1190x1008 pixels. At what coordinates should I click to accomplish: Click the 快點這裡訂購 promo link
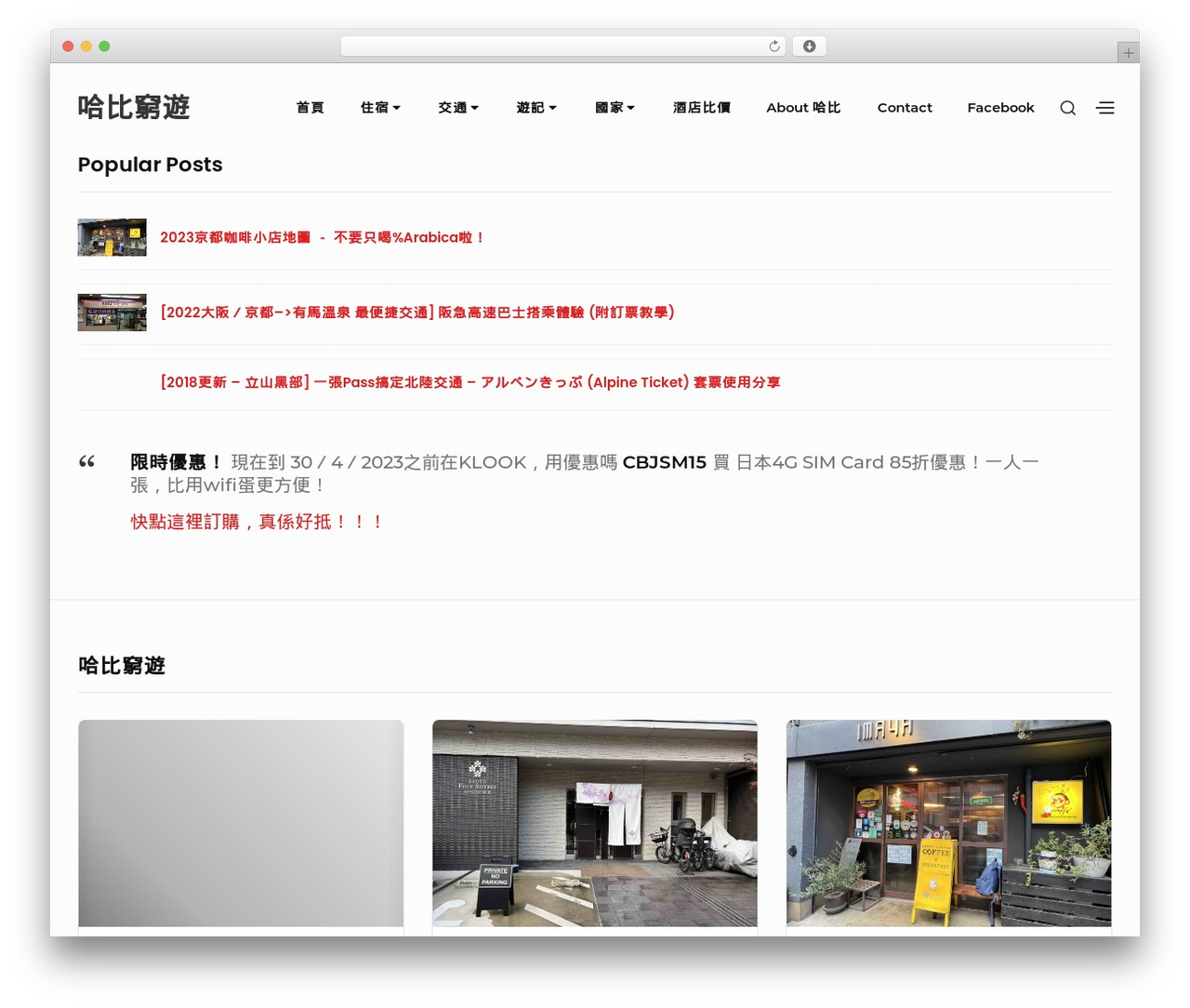click(257, 522)
